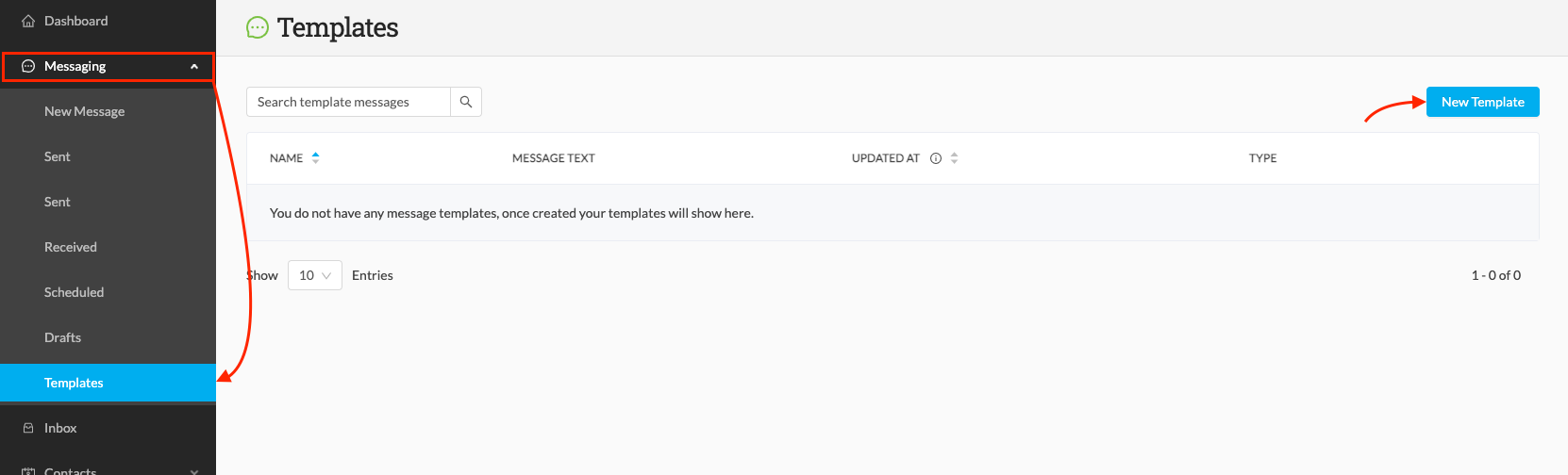Click the Dashboard home icon

[28, 21]
